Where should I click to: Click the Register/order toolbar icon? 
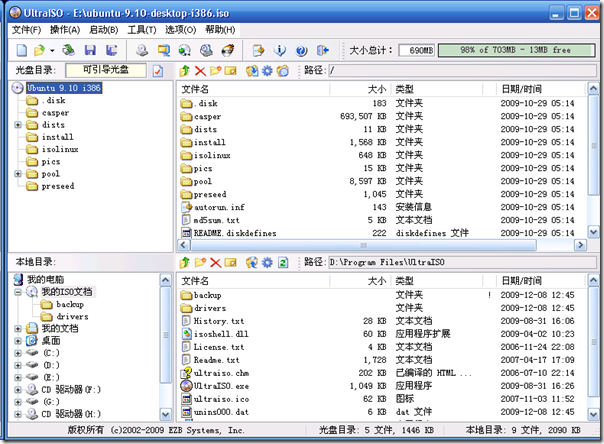[x=258, y=50]
